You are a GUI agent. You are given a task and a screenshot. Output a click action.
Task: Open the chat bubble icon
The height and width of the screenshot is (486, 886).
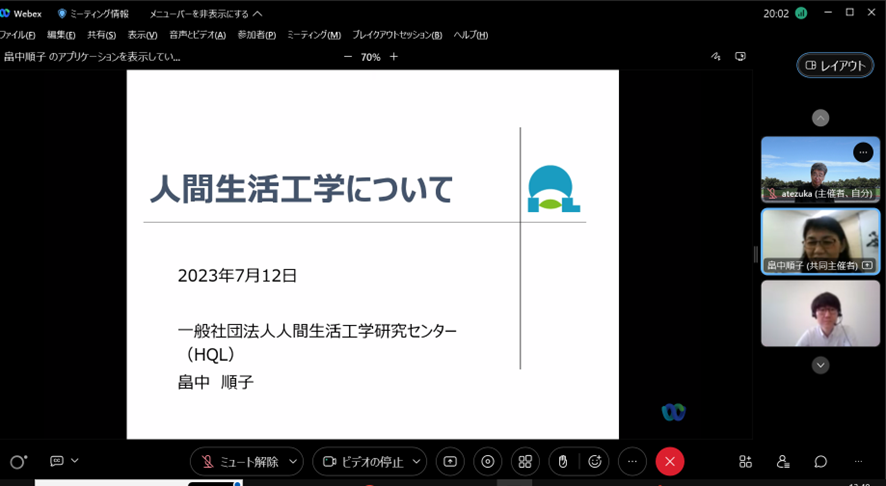coord(820,461)
